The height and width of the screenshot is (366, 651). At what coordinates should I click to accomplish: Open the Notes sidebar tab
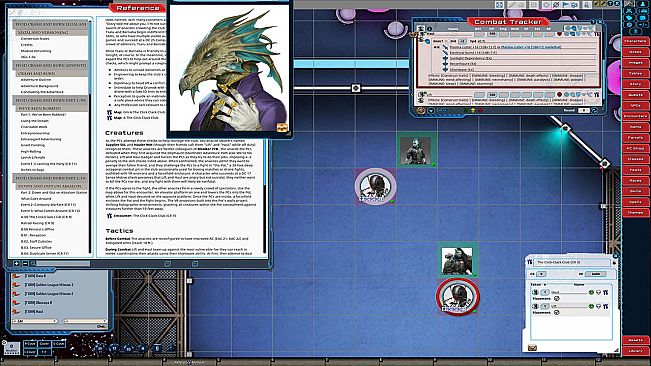pos(636,52)
